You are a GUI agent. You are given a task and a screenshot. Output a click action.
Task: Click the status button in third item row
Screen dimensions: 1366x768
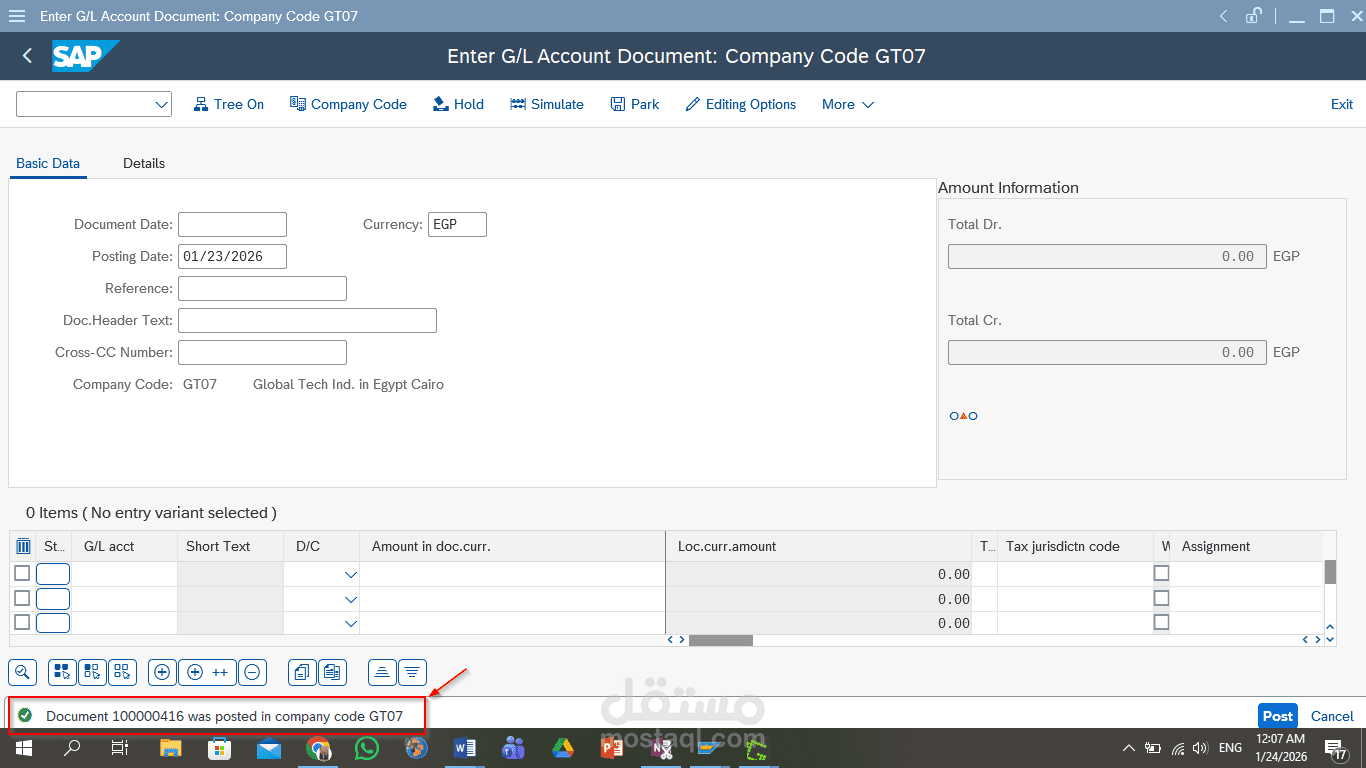click(x=53, y=622)
